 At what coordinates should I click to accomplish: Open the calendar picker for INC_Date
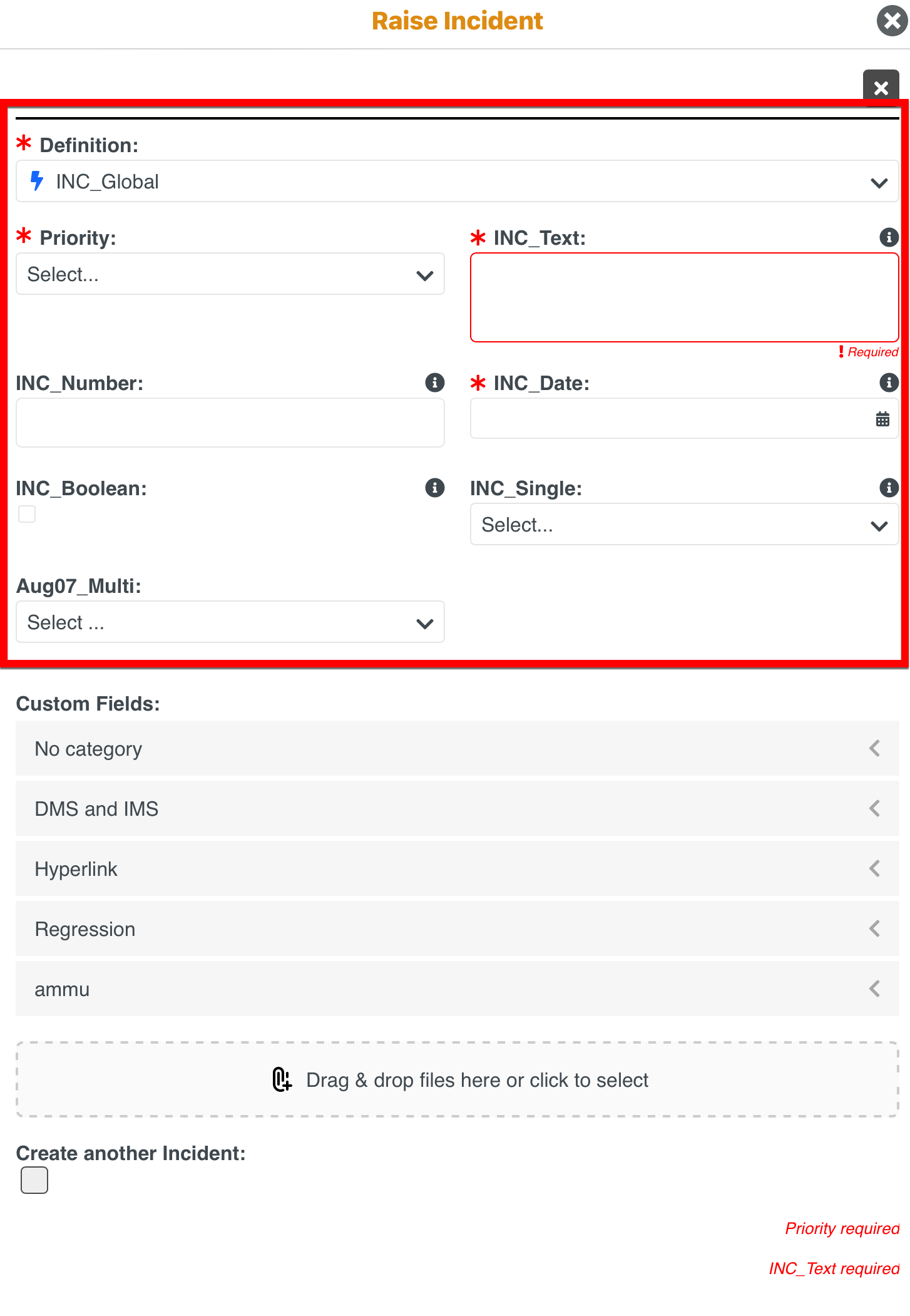(x=882, y=419)
